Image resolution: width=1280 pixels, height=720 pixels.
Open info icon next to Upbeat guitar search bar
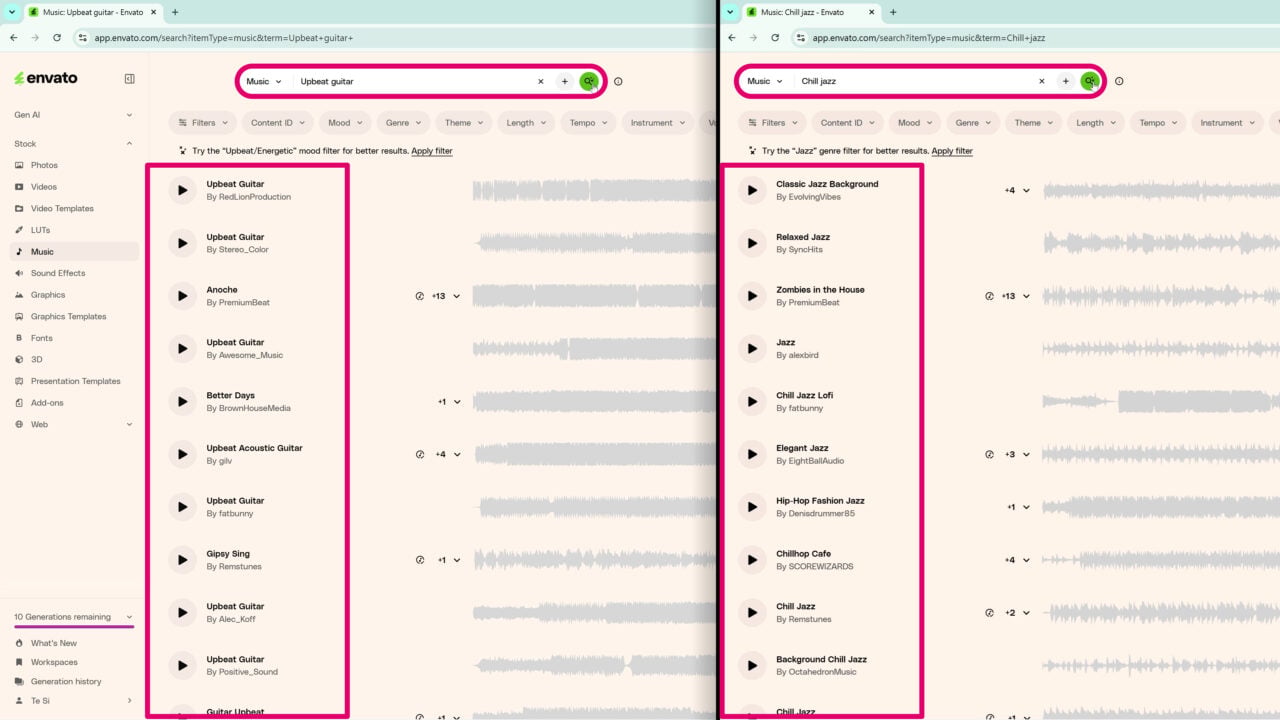tap(618, 81)
